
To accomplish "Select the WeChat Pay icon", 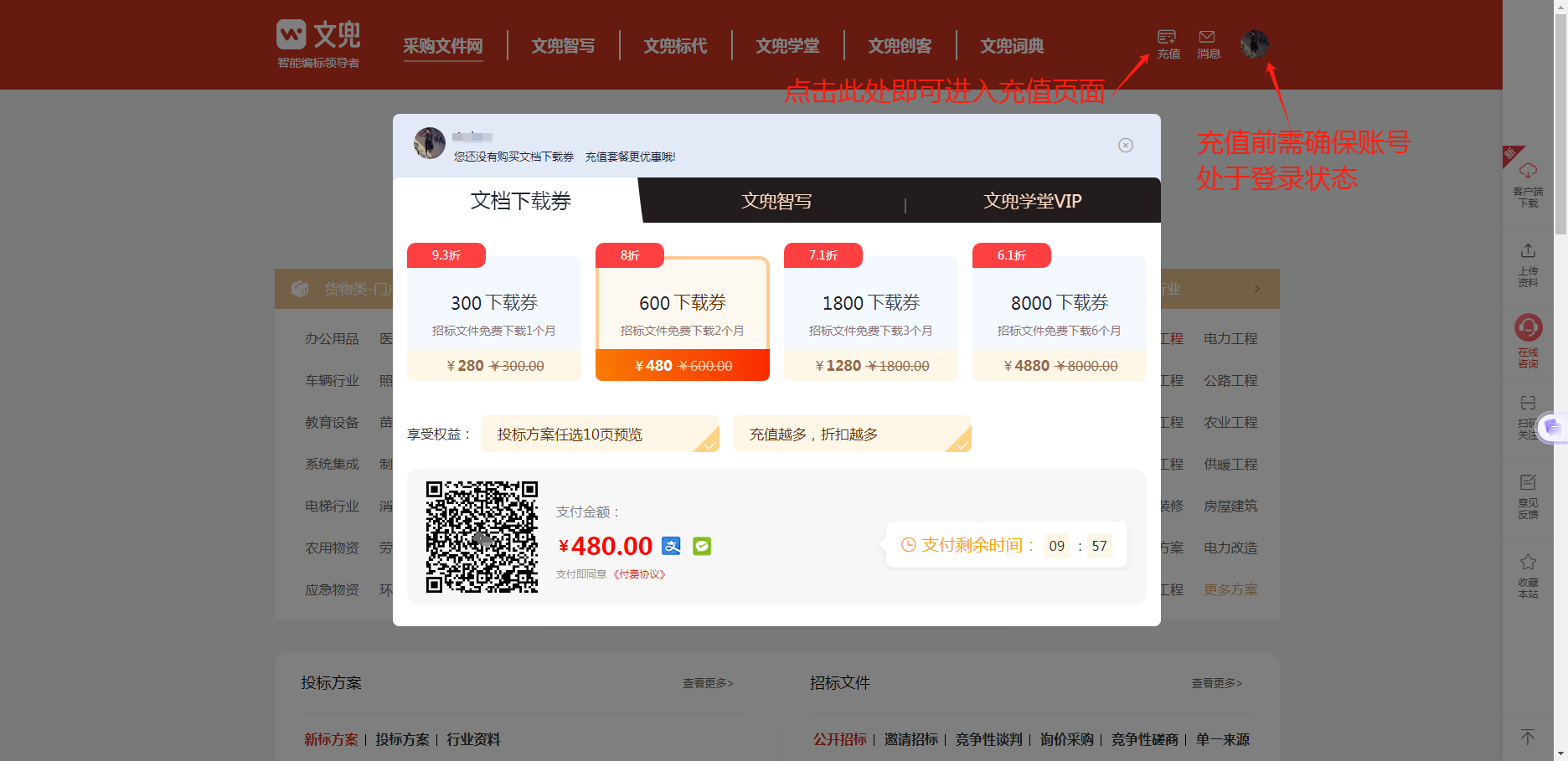I will (702, 546).
